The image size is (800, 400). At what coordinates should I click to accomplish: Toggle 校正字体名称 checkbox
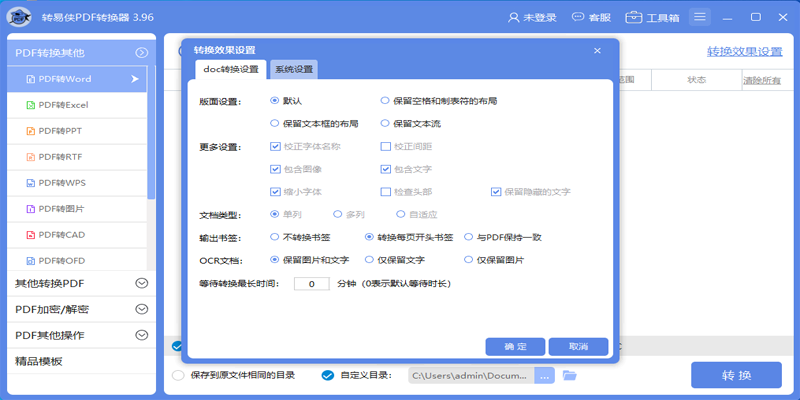coord(275,146)
